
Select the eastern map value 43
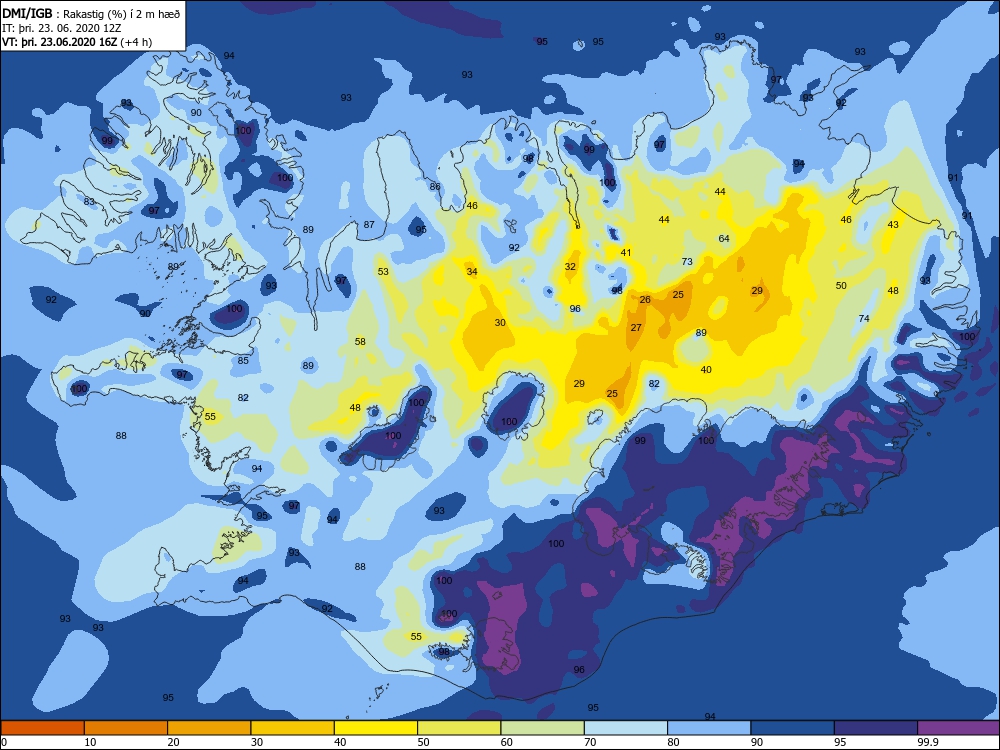[x=893, y=224]
